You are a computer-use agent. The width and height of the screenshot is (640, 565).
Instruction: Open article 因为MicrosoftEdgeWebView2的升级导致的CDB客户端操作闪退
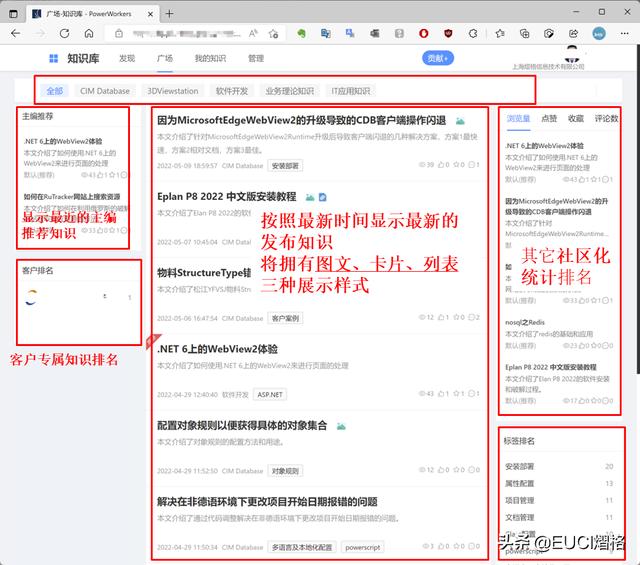click(x=302, y=120)
